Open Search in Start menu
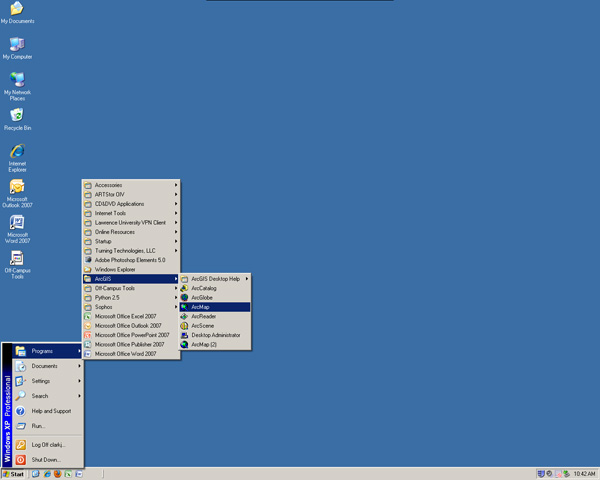 click(x=48, y=396)
